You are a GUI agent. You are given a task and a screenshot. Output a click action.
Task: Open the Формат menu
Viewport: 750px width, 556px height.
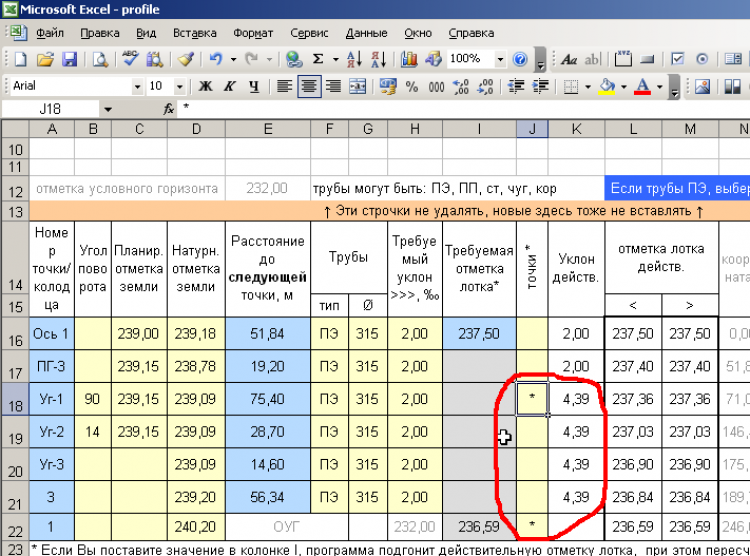click(253, 32)
